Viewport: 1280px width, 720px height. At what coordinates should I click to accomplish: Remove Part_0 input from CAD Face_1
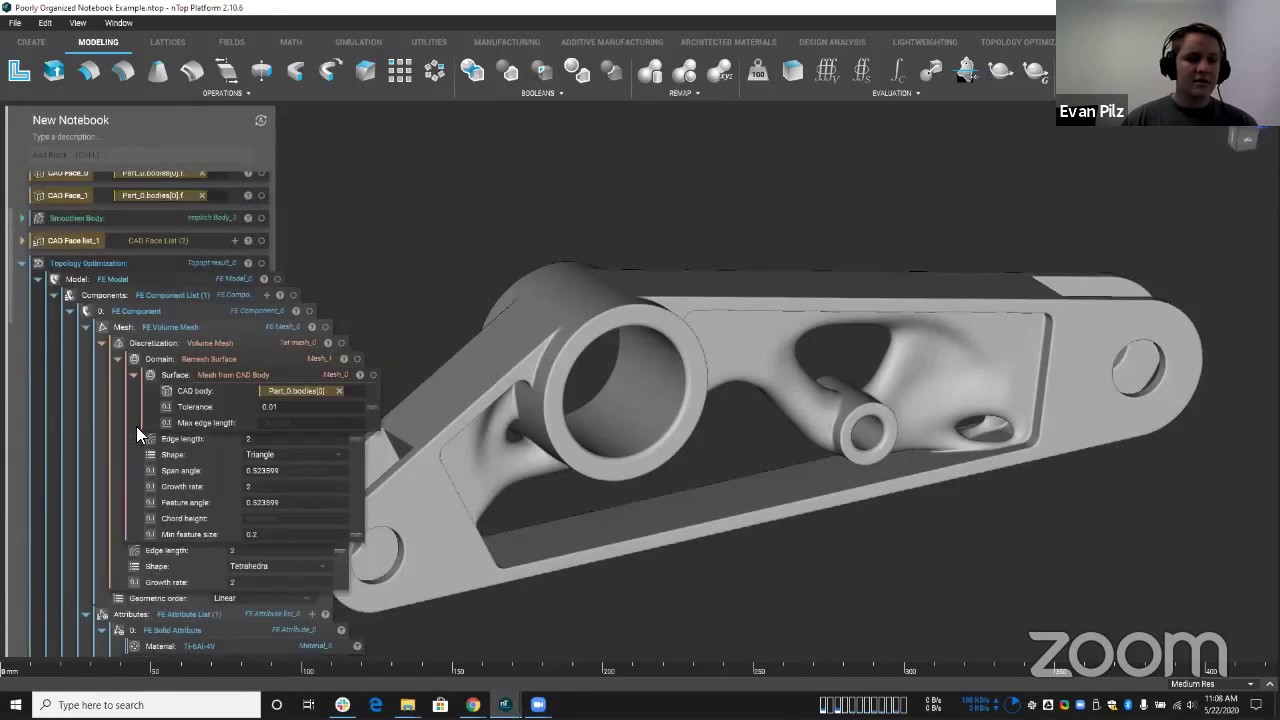click(x=202, y=195)
